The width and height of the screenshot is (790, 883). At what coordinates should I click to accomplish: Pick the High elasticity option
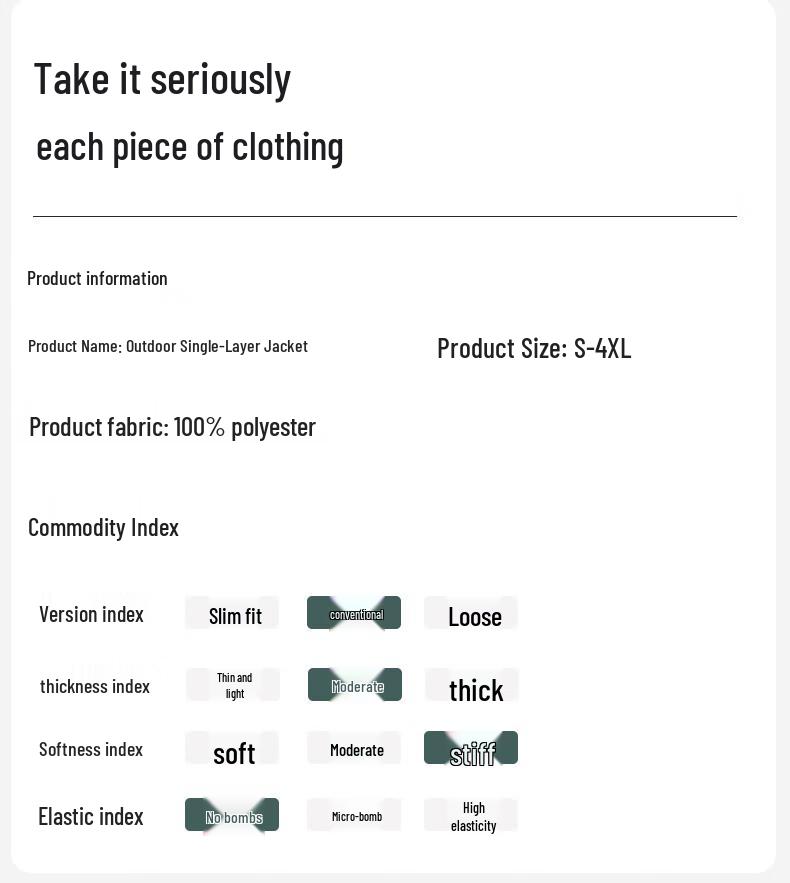point(472,815)
